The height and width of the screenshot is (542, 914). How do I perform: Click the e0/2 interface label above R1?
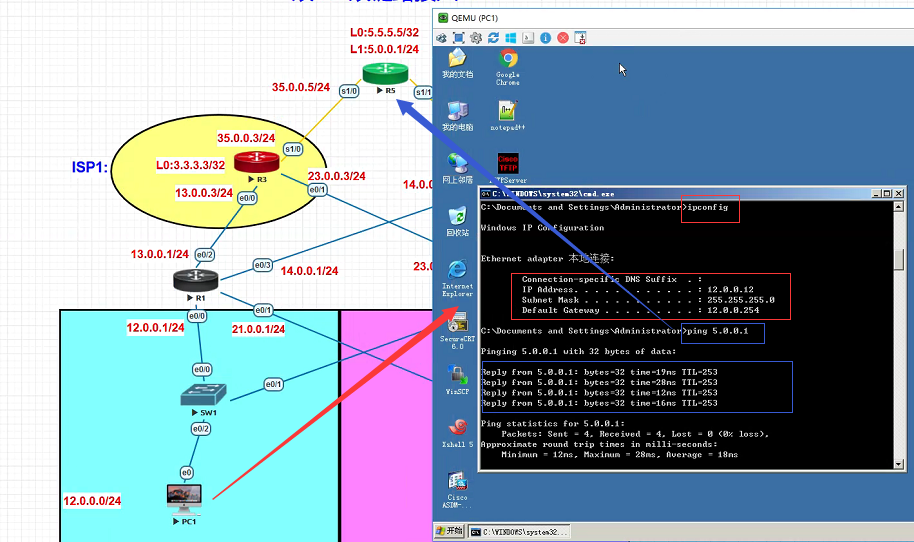(x=205, y=255)
